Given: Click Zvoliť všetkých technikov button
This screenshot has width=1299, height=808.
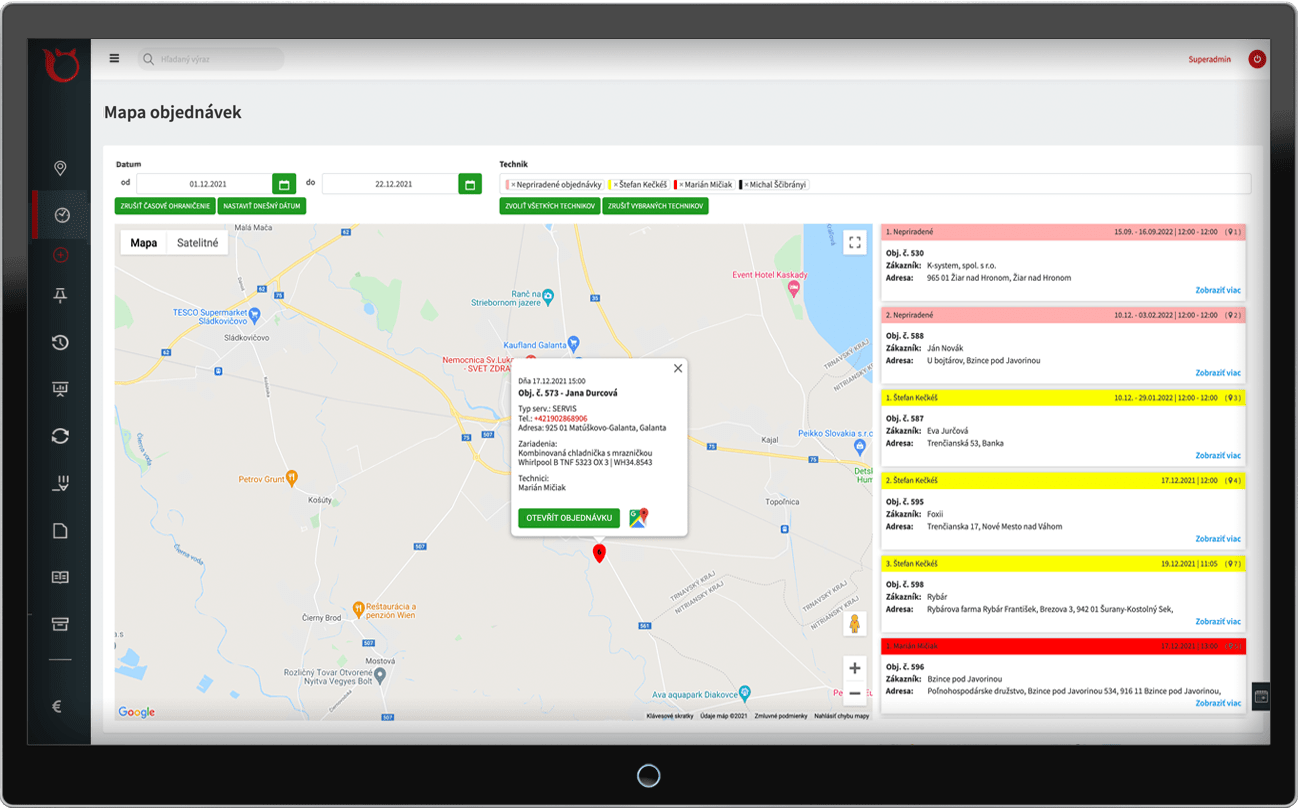Looking at the screenshot, I should [549, 206].
